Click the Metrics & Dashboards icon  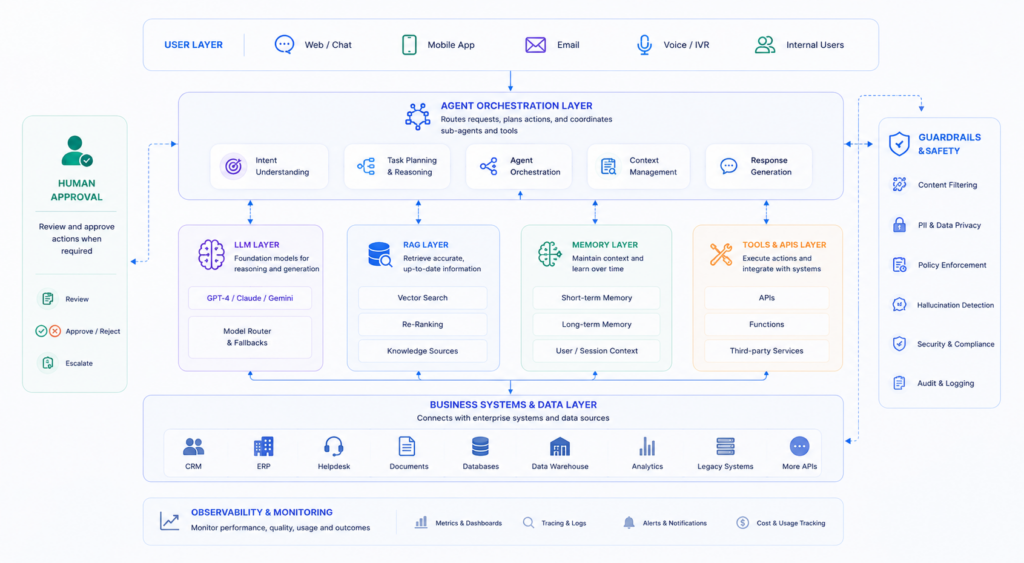[421, 522]
